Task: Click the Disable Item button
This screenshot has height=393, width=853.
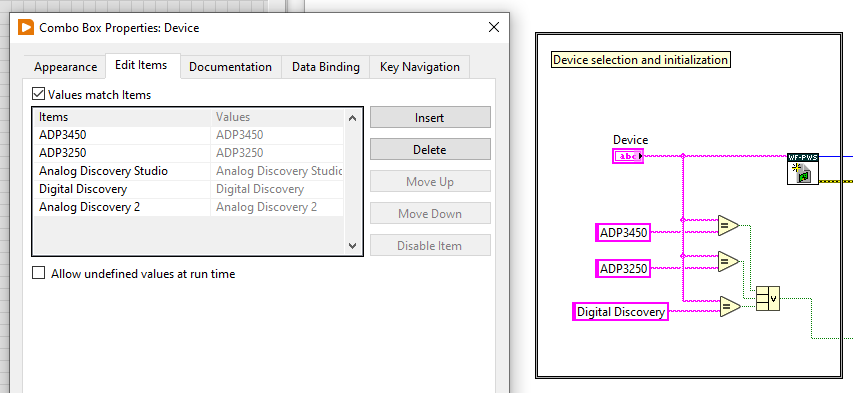Action: pos(430,245)
